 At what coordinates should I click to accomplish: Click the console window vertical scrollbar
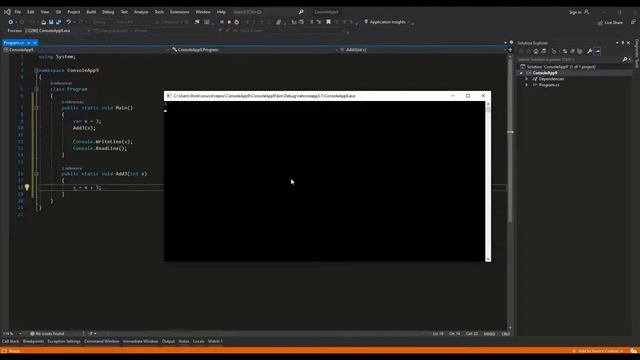click(488, 181)
